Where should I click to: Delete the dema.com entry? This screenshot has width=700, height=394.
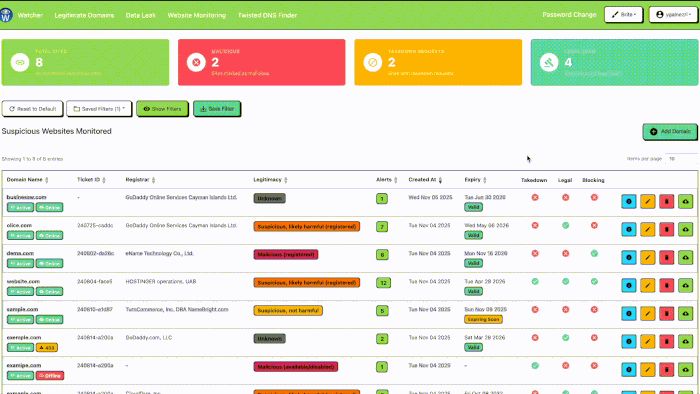[667, 257]
